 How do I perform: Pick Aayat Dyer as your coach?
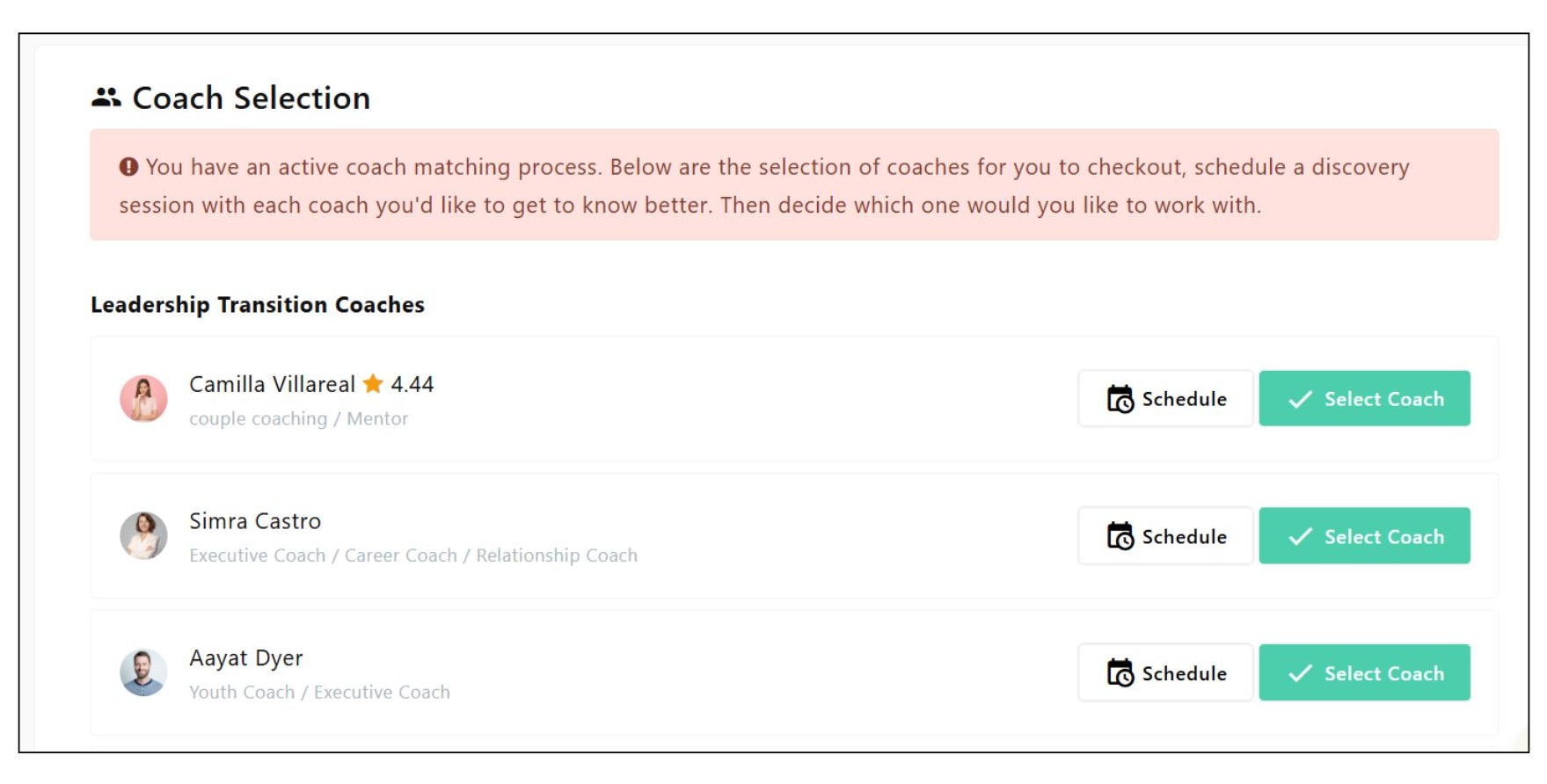pos(1364,673)
